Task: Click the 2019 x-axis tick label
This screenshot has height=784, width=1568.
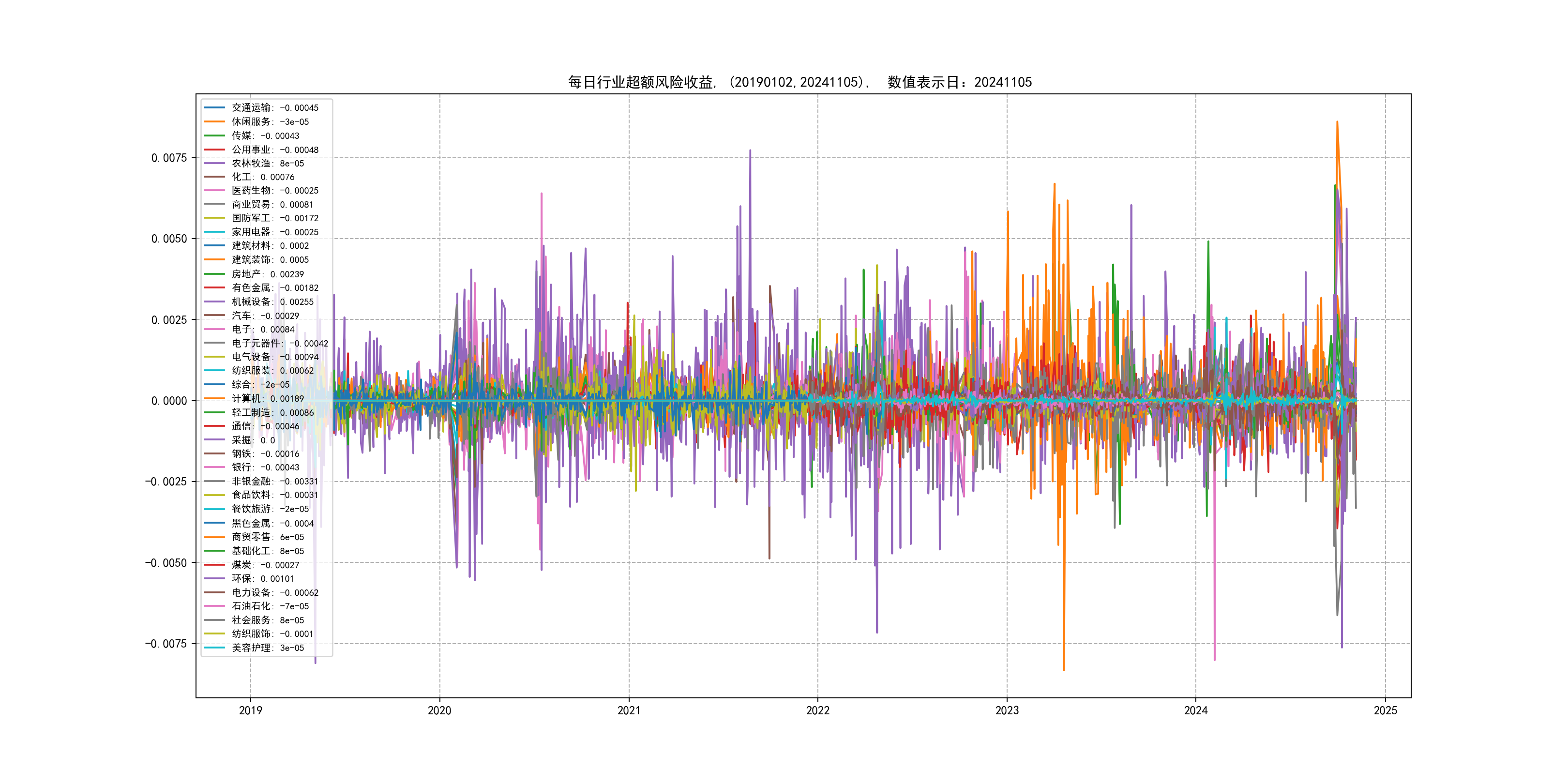Action: [250, 710]
